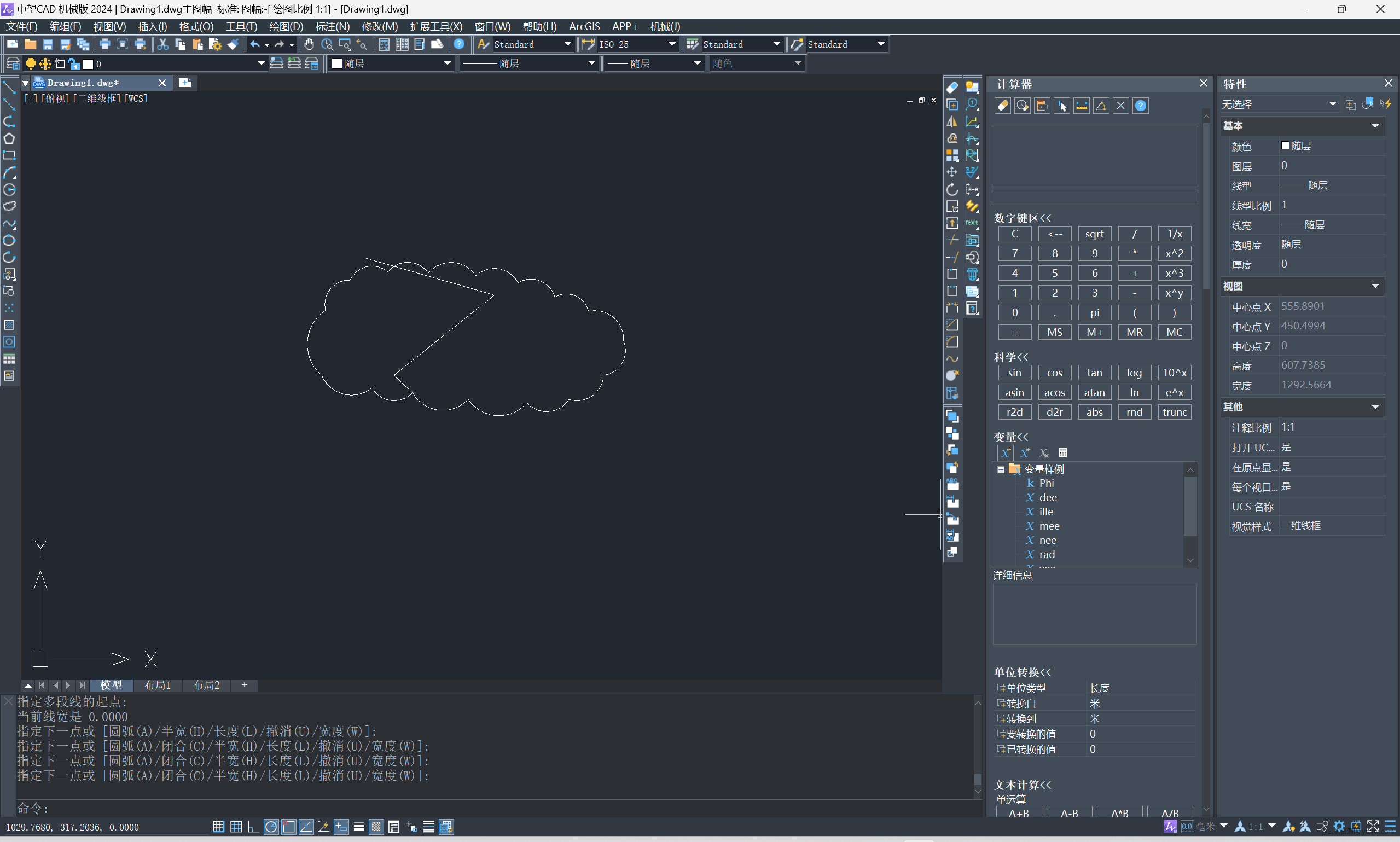Toggle Transparency display in status bar
This screenshot has width=1400, height=842.
pyautogui.click(x=376, y=827)
